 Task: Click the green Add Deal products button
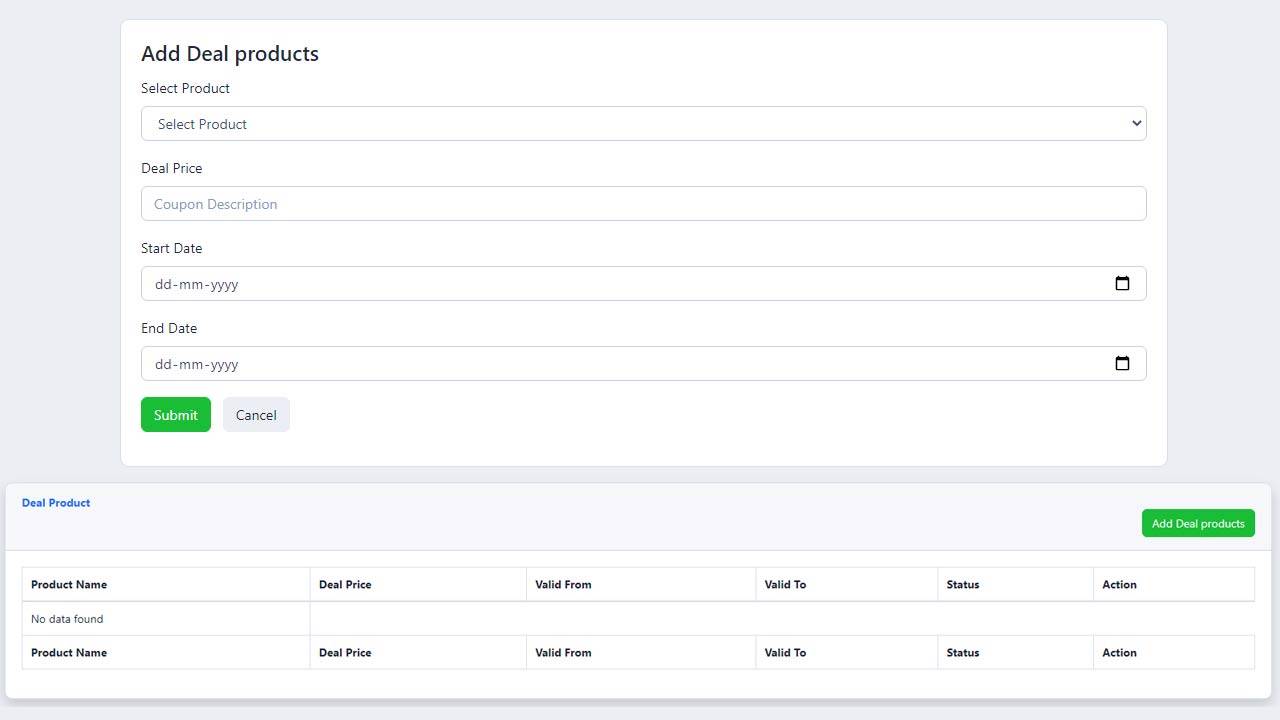1197,524
